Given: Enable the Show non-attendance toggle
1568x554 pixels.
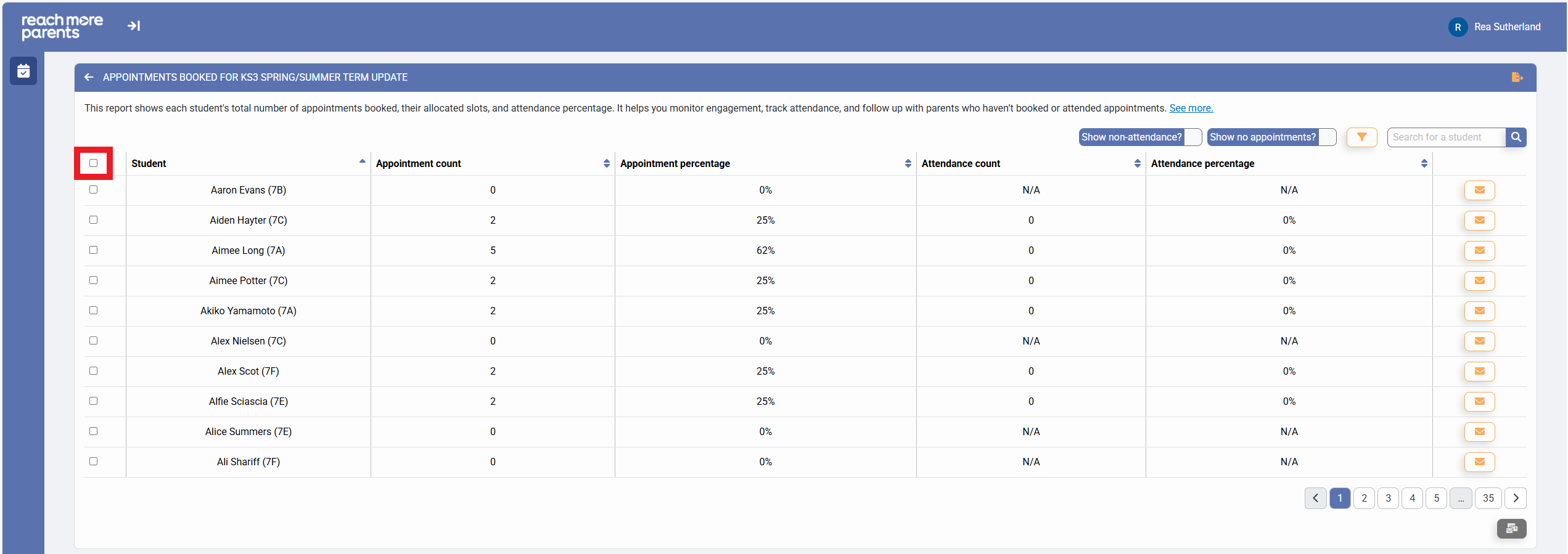Looking at the screenshot, I should coord(1192,137).
